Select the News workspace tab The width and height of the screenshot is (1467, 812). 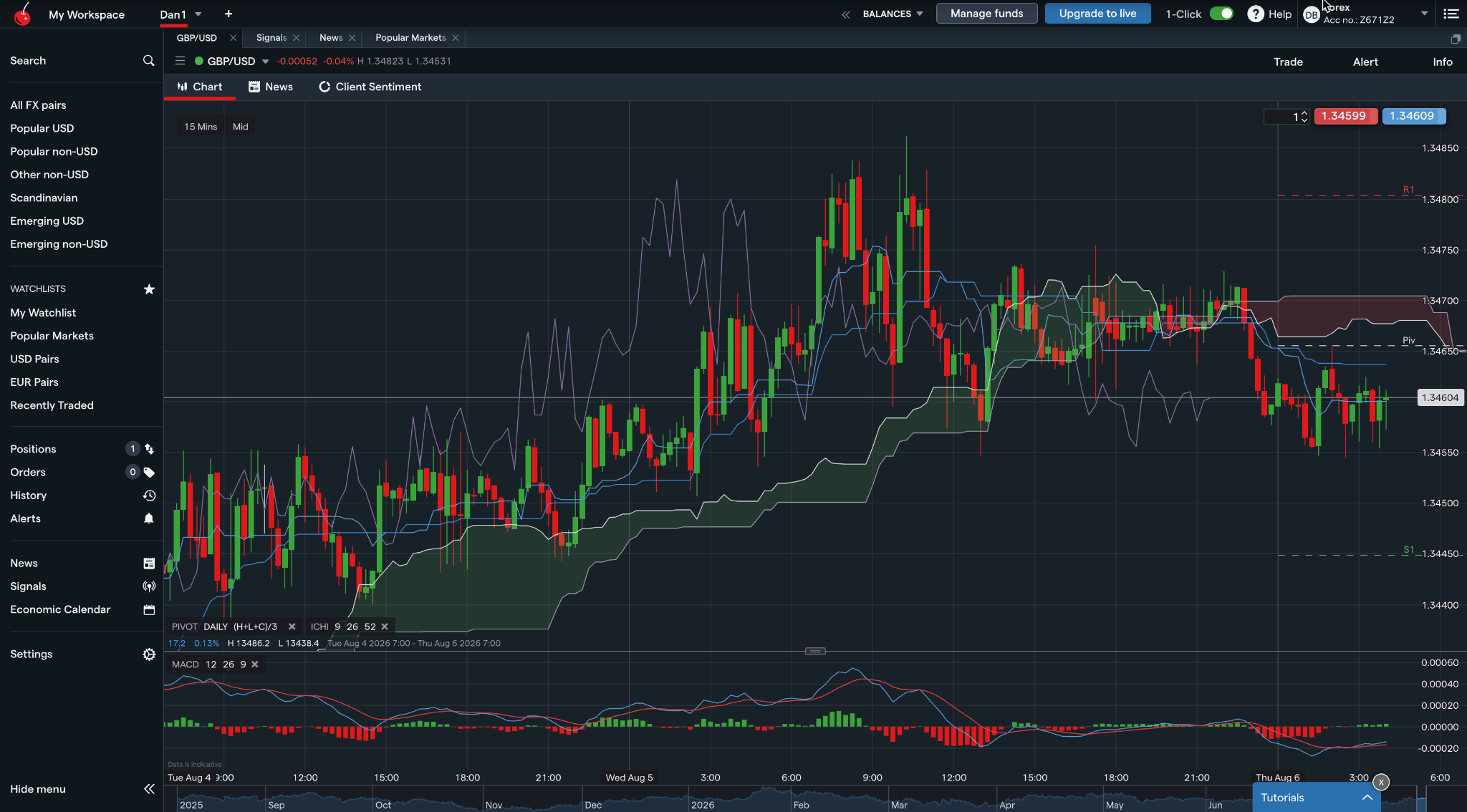(x=331, y=38)
